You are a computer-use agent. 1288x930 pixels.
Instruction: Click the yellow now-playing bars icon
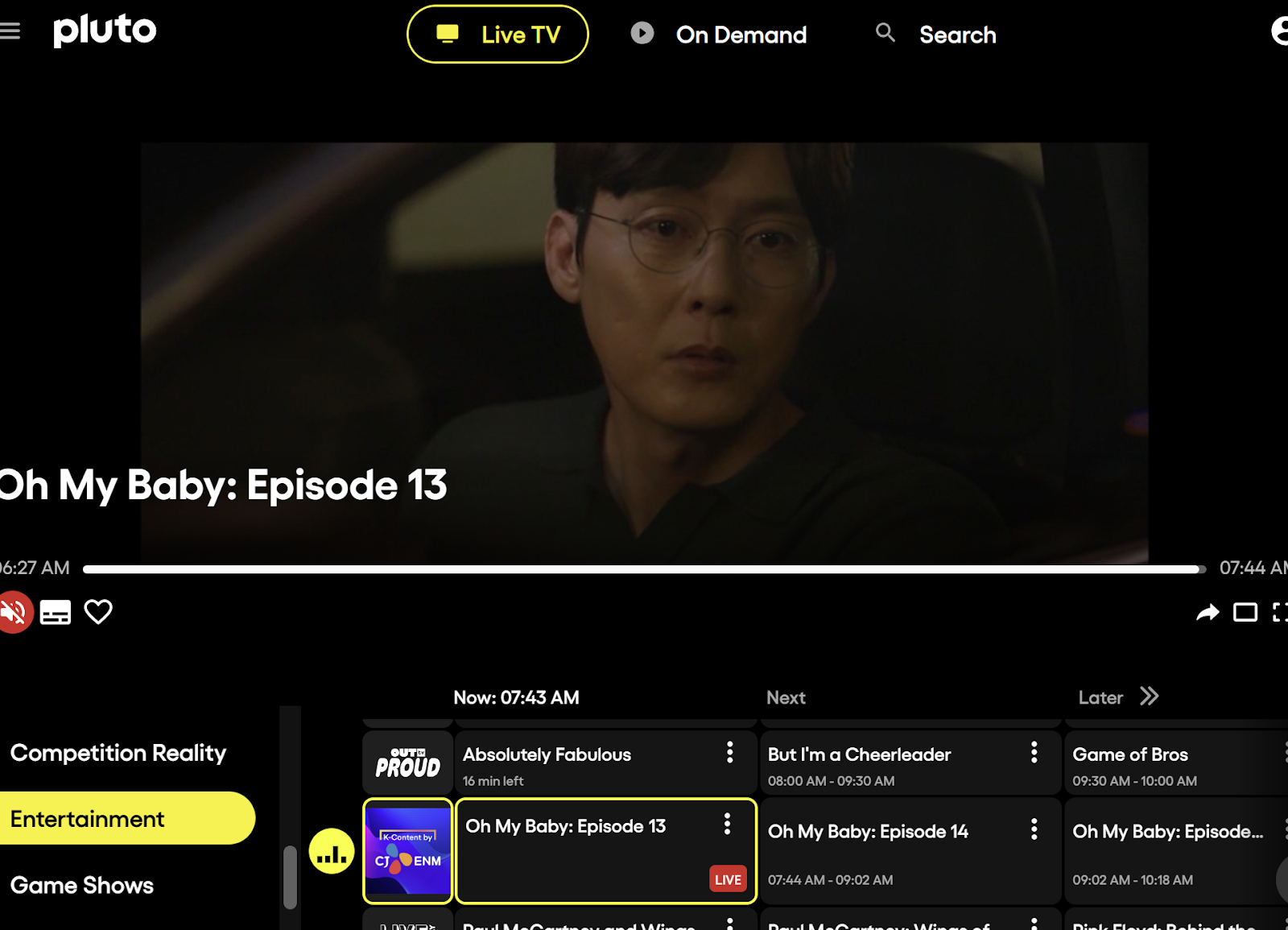click(x=332, y=851)
